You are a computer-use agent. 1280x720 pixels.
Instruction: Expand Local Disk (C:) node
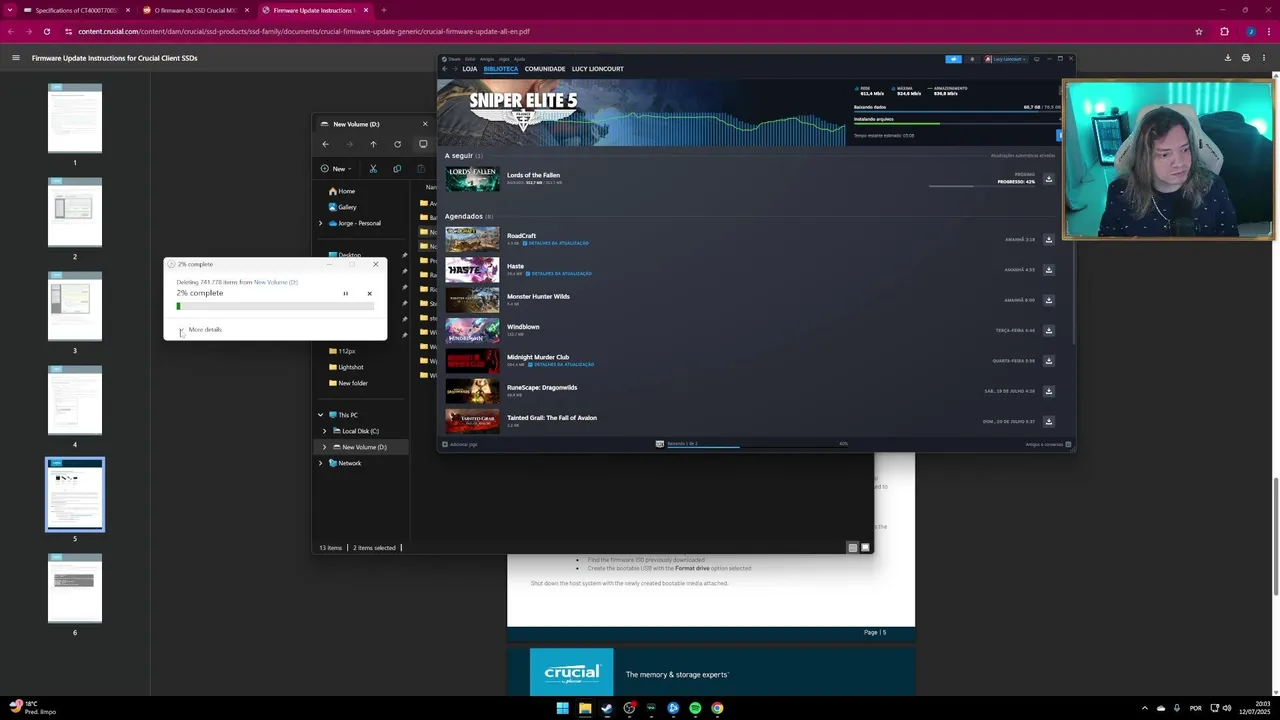pyautogui.click(x=324, y=431)
